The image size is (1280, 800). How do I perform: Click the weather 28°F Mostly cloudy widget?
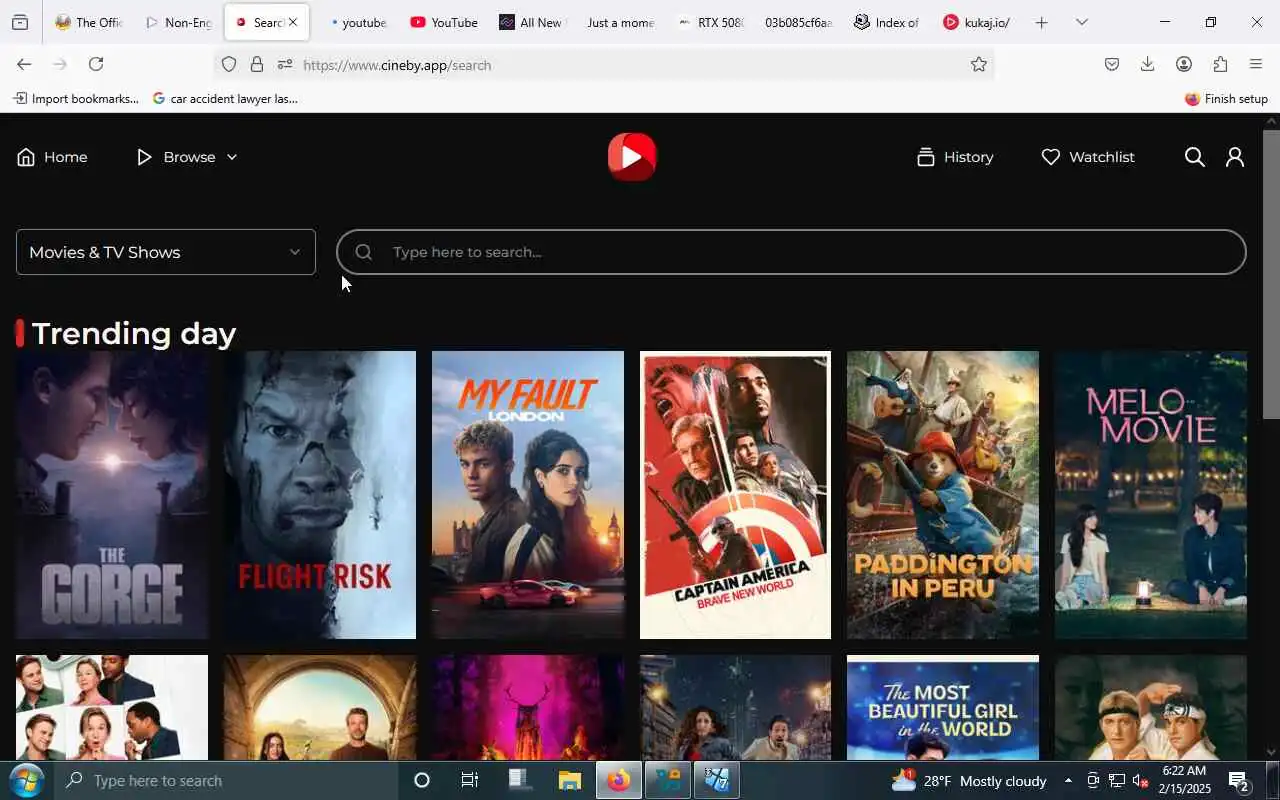(968, 780)
